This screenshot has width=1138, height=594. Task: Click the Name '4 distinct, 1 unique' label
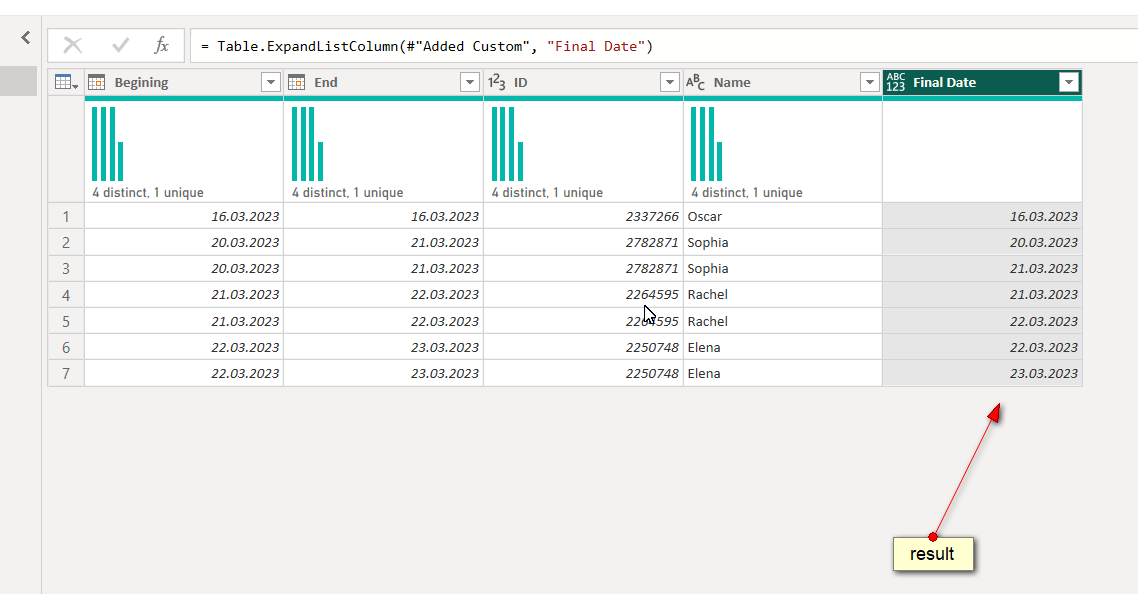(746, 192)
